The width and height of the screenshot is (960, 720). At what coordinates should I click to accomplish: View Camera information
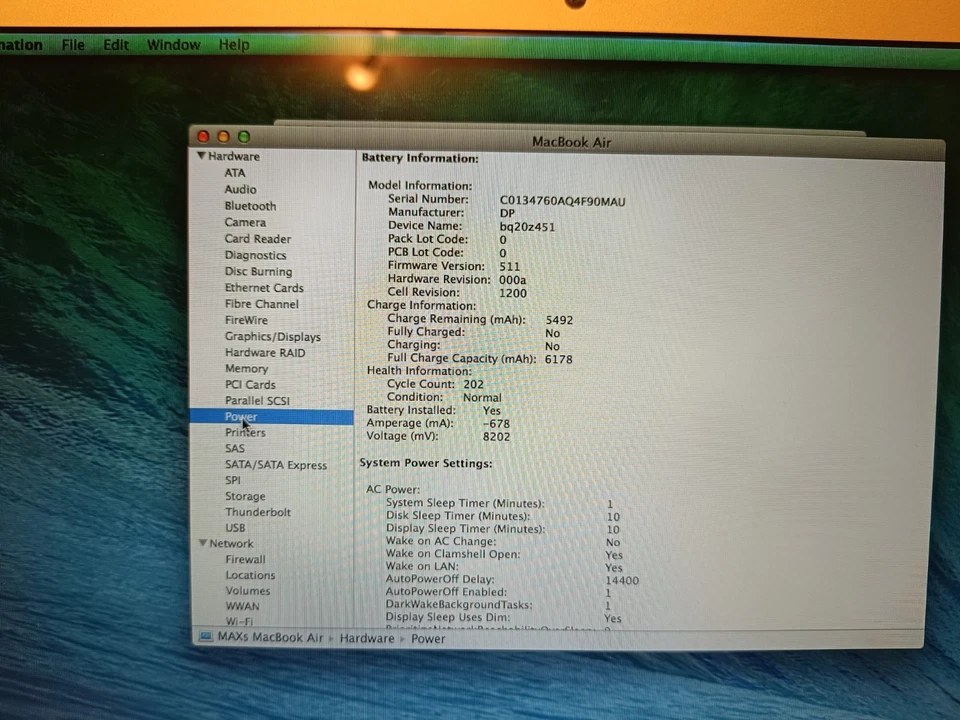pyautogui.click(x=245, y=221)
